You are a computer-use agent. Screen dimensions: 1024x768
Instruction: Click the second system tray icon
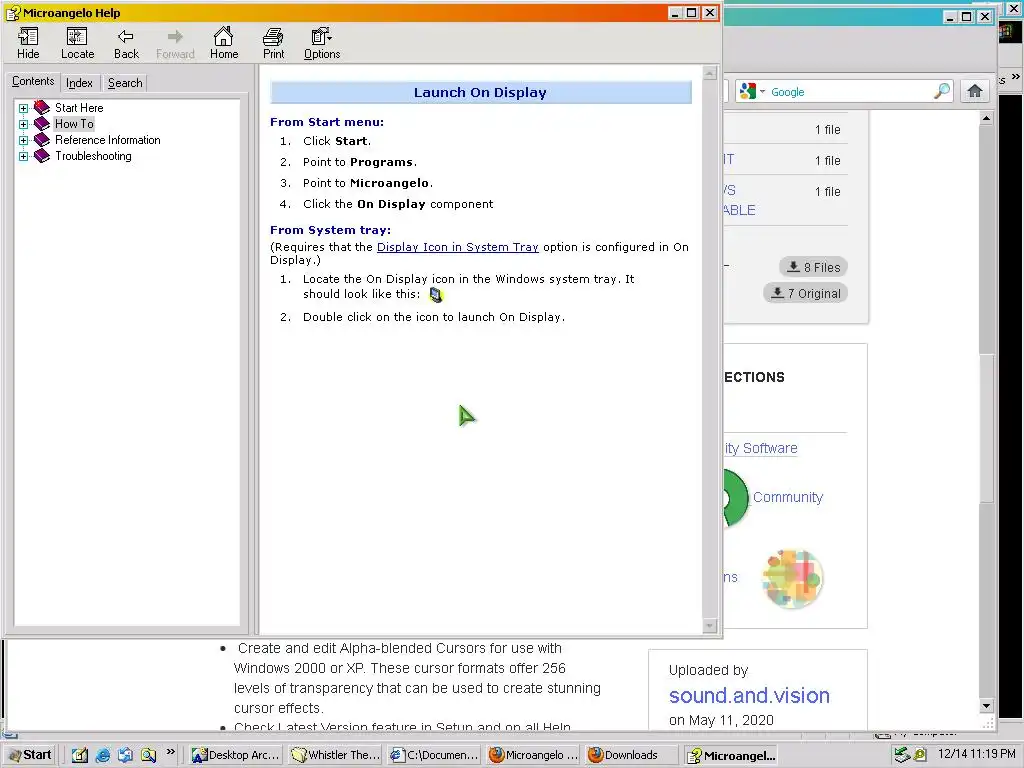click(920, 755)
